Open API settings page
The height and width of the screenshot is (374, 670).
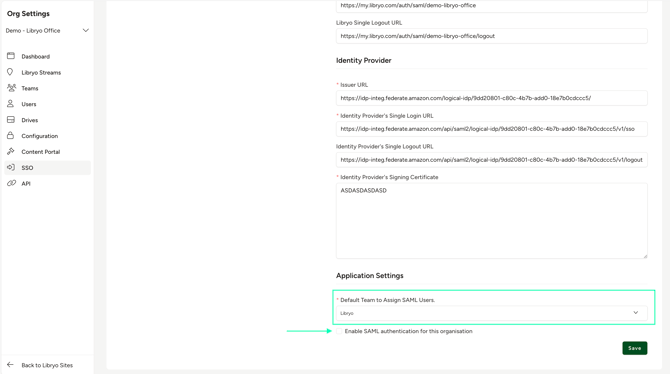pos(47,183)
